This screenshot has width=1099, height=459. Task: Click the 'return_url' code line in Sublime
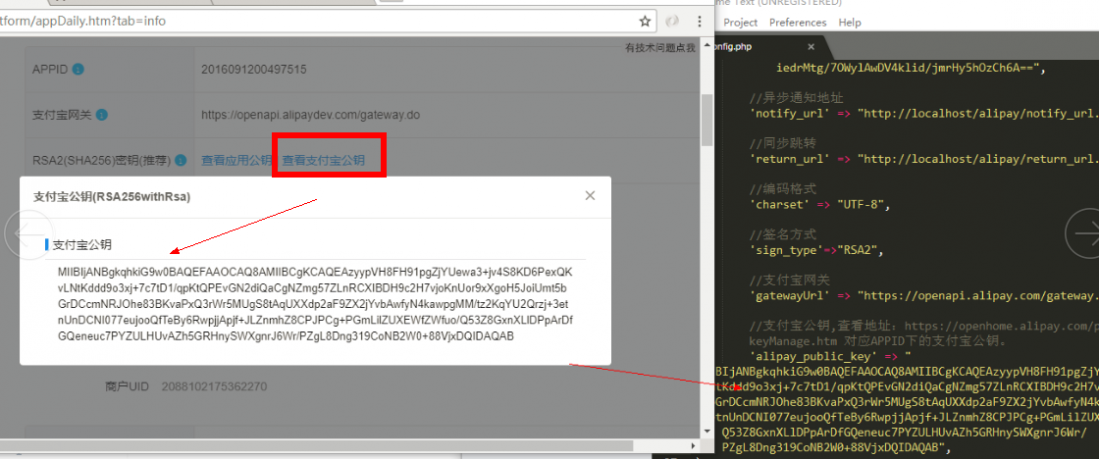924,159
